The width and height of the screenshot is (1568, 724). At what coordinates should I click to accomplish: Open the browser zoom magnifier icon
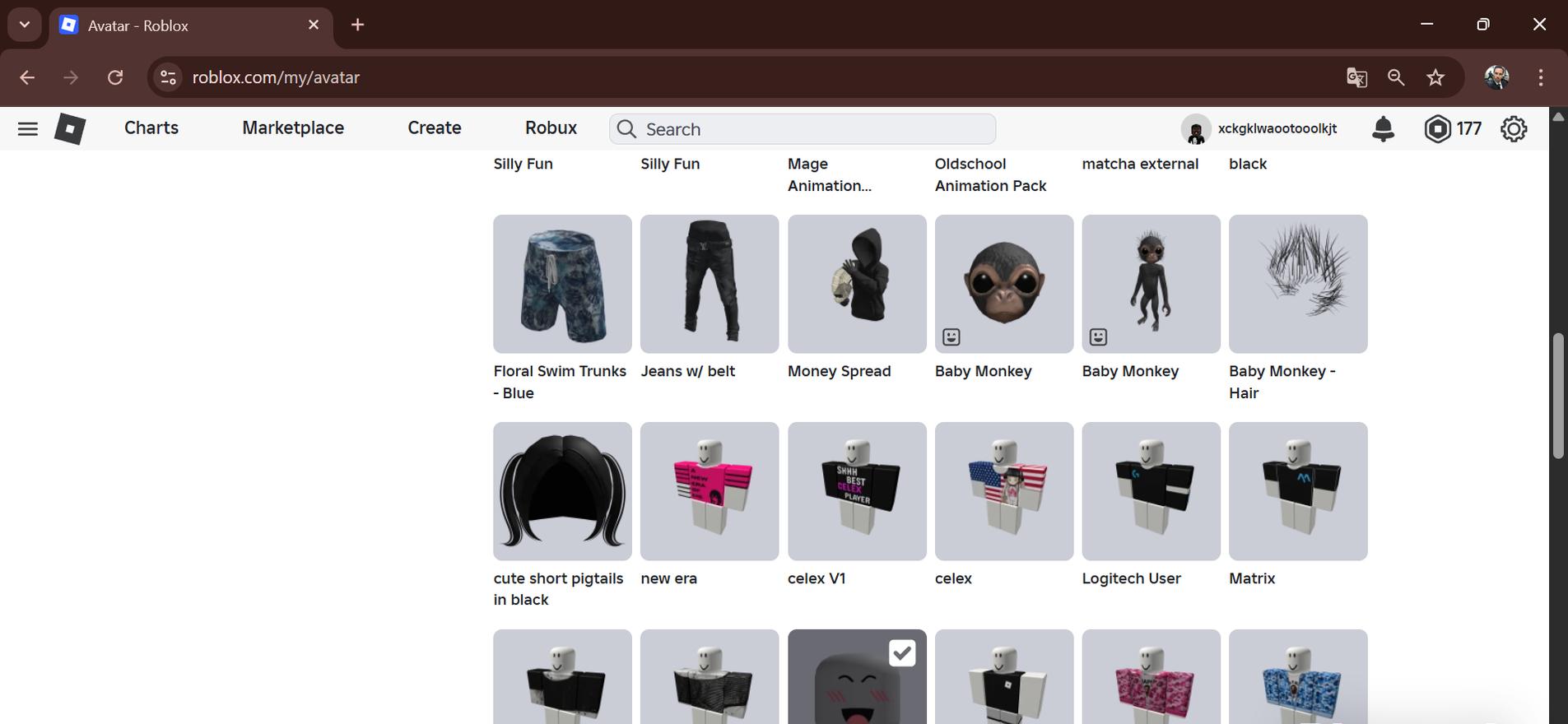coord(1396,77)
